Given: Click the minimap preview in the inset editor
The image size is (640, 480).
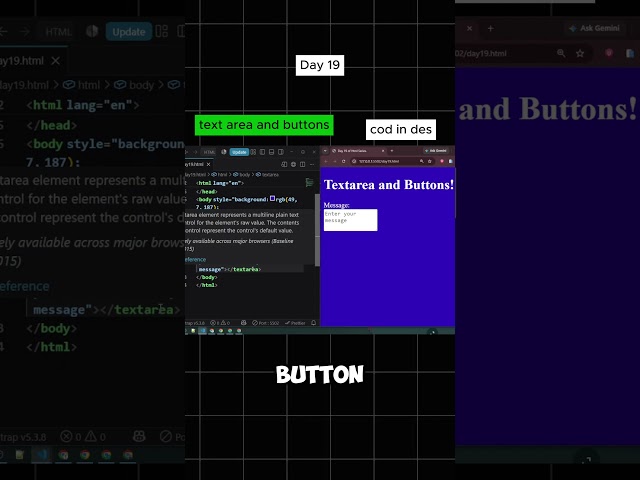Looking at the screenshot, I should coord(310,182).
